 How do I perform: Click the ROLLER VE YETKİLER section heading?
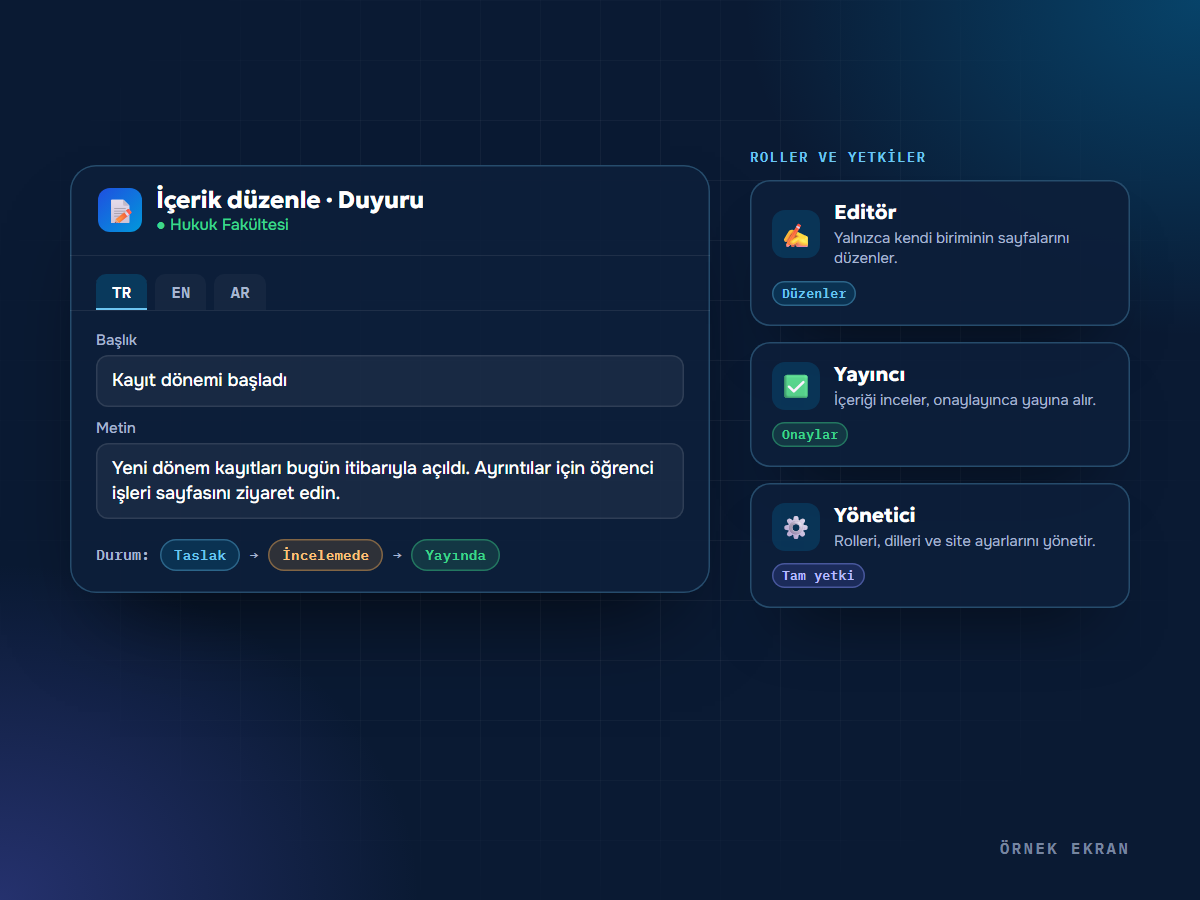click(x=838, y=157)
